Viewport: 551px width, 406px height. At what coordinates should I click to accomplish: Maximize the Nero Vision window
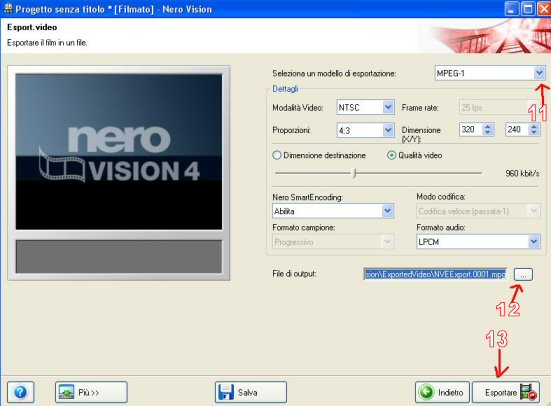coord(527,9)
